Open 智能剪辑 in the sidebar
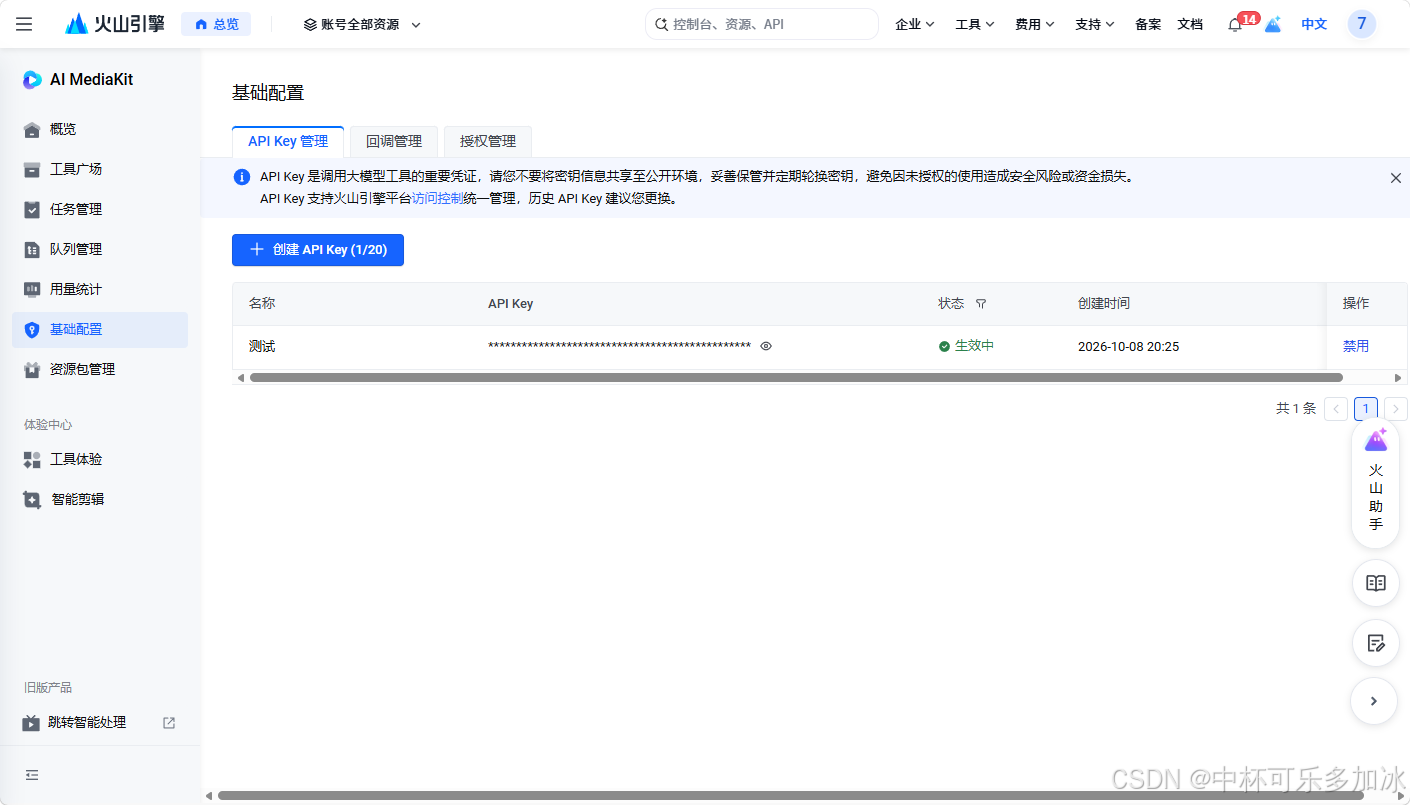The image size is (1410, 805). click(100, 499)
